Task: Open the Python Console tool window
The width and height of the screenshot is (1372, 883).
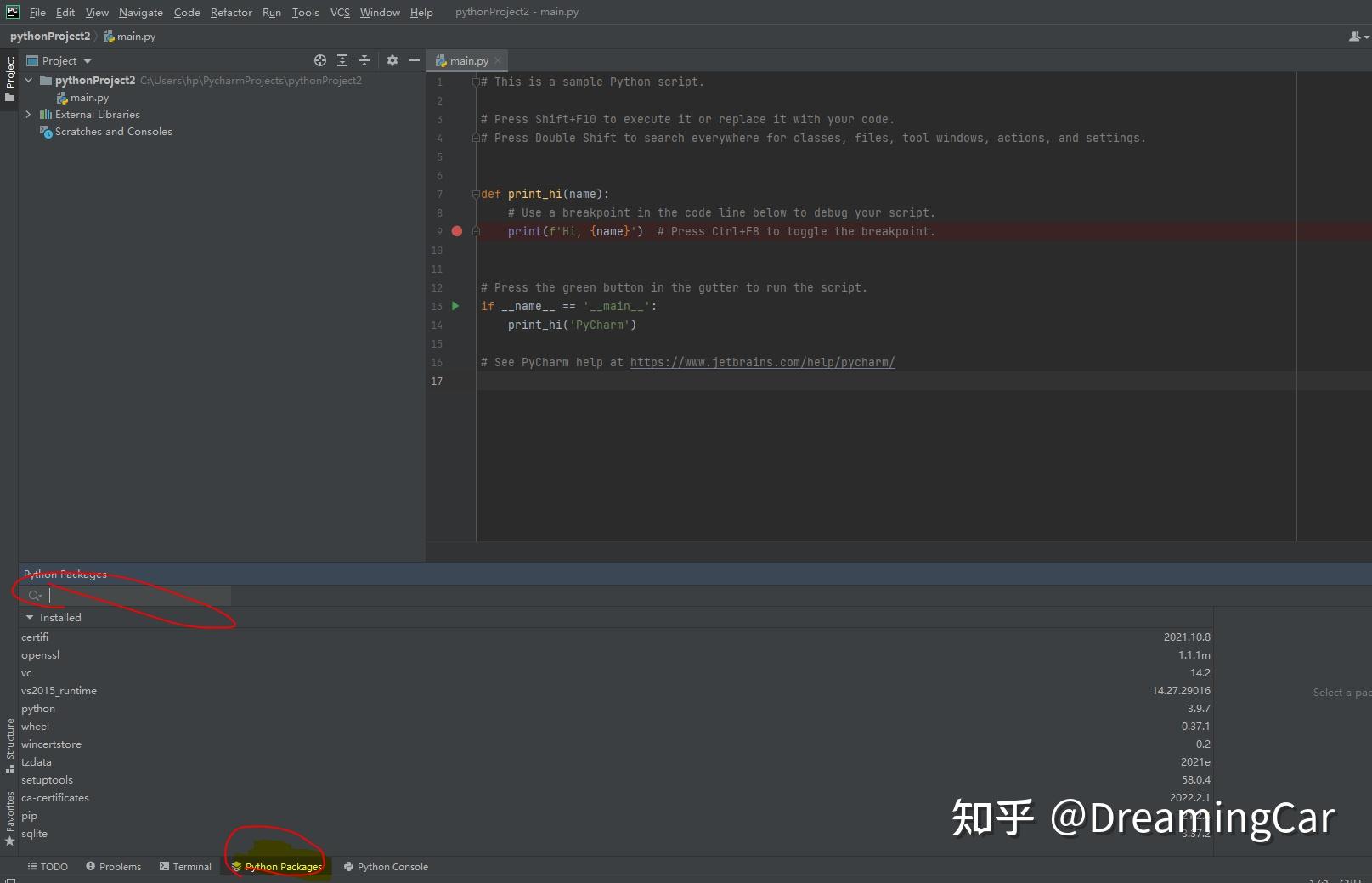Action: click(x=386, y=866)
